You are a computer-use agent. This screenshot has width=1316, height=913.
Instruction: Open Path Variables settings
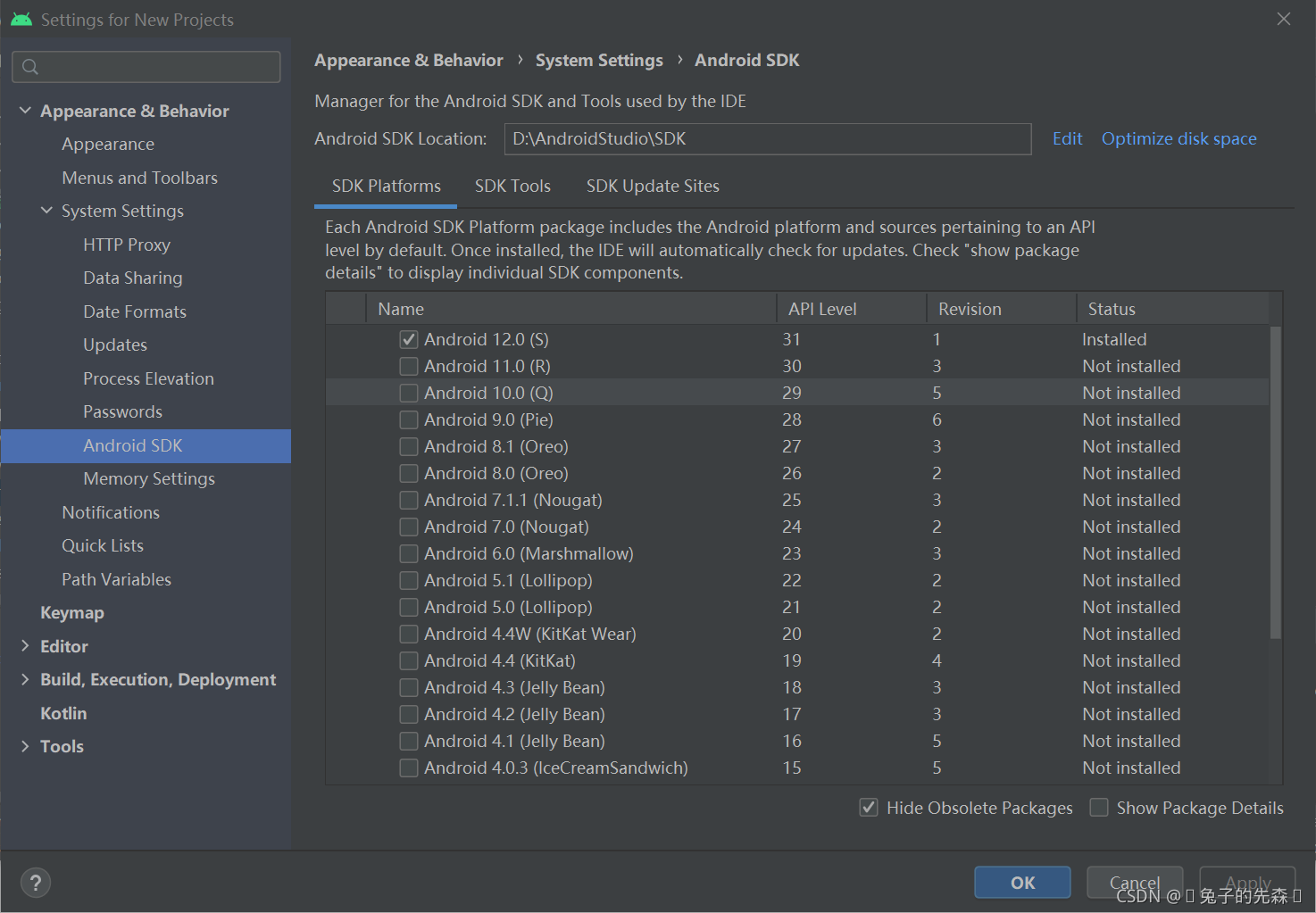pyautogui.click(x=117, y=579)
